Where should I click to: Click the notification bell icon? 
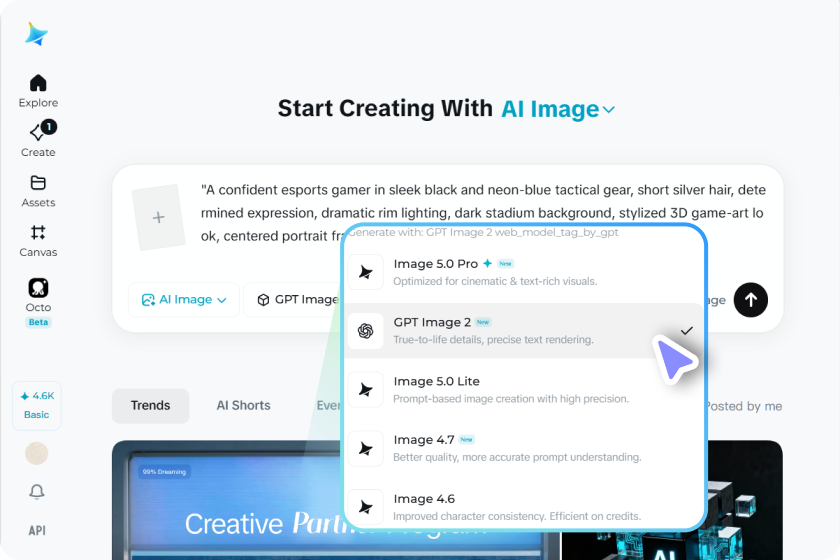pyautogui.click(x=37, y=491)
